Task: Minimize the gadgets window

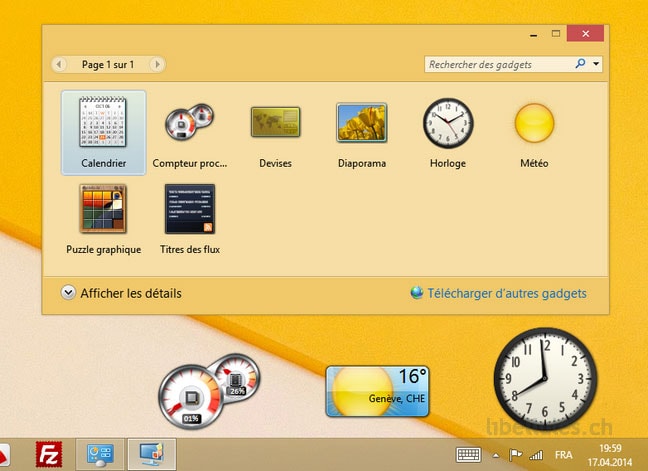Action: pyautogui.click(x=534, y=34)
